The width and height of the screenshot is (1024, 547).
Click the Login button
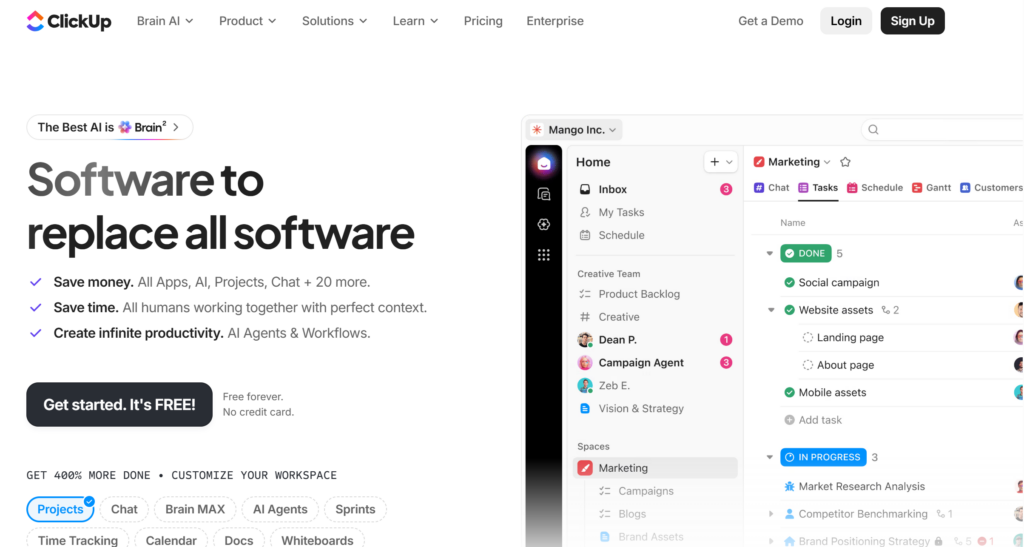(846, 21)
